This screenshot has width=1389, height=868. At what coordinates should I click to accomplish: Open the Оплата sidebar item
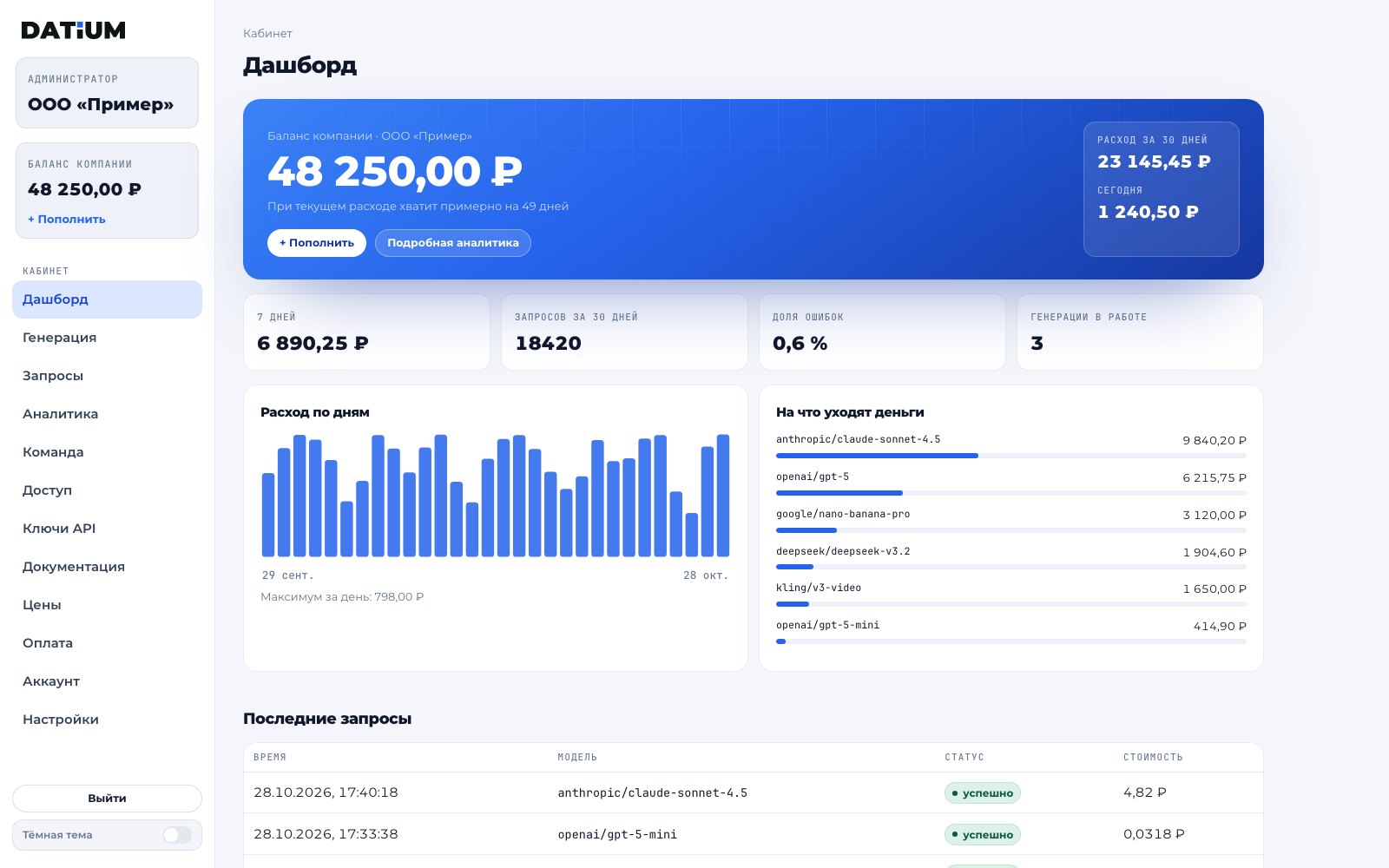[x=107, y=643]
